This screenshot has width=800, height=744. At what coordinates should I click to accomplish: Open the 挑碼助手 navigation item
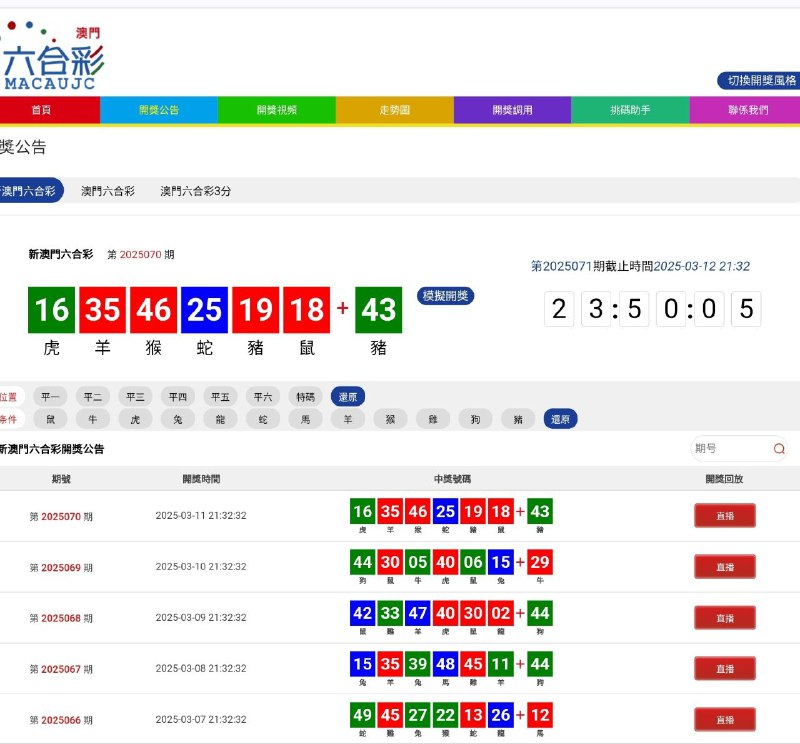631,110
